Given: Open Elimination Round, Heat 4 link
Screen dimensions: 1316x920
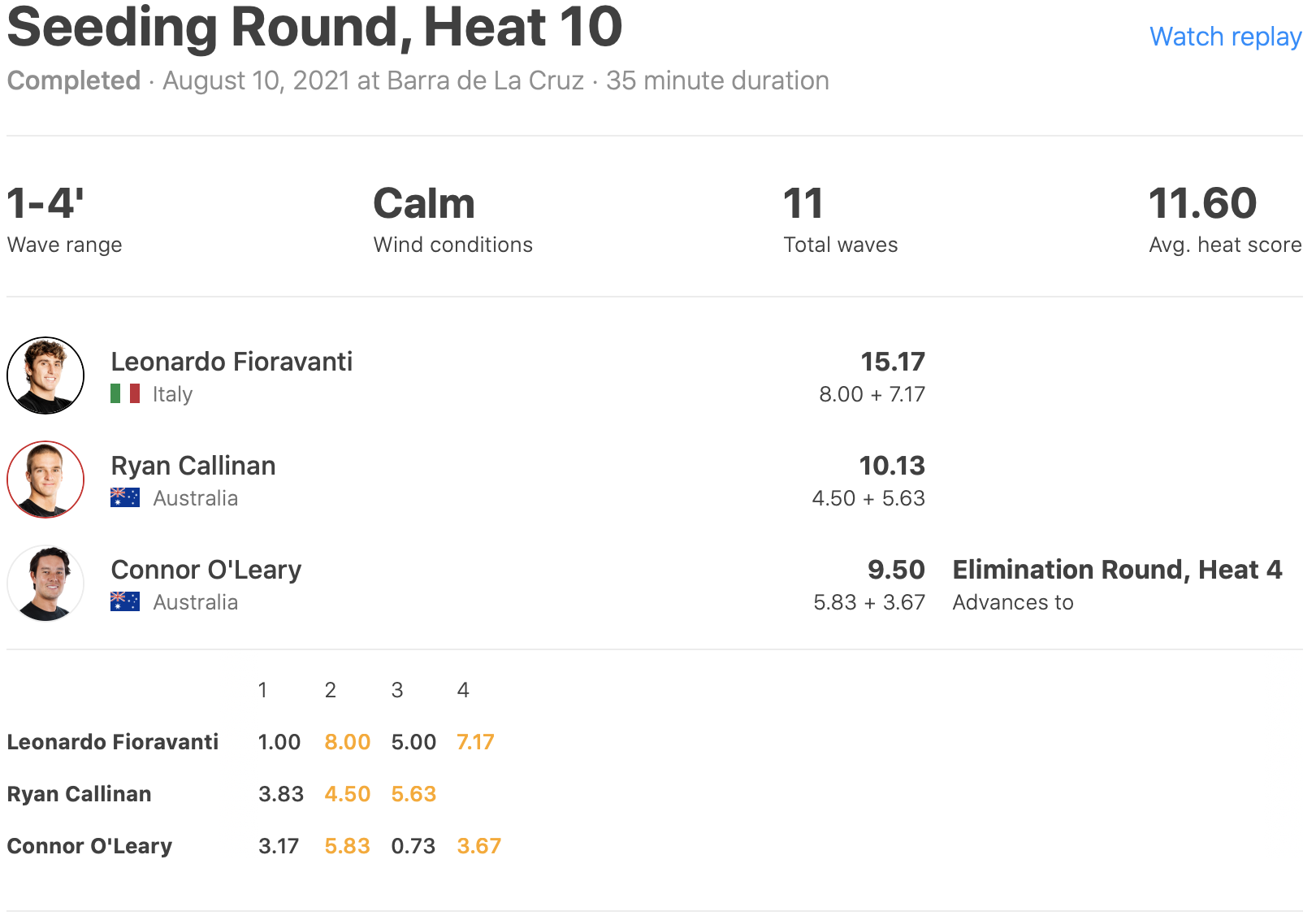Looking at the screenshot, I should pos(1117,570).
